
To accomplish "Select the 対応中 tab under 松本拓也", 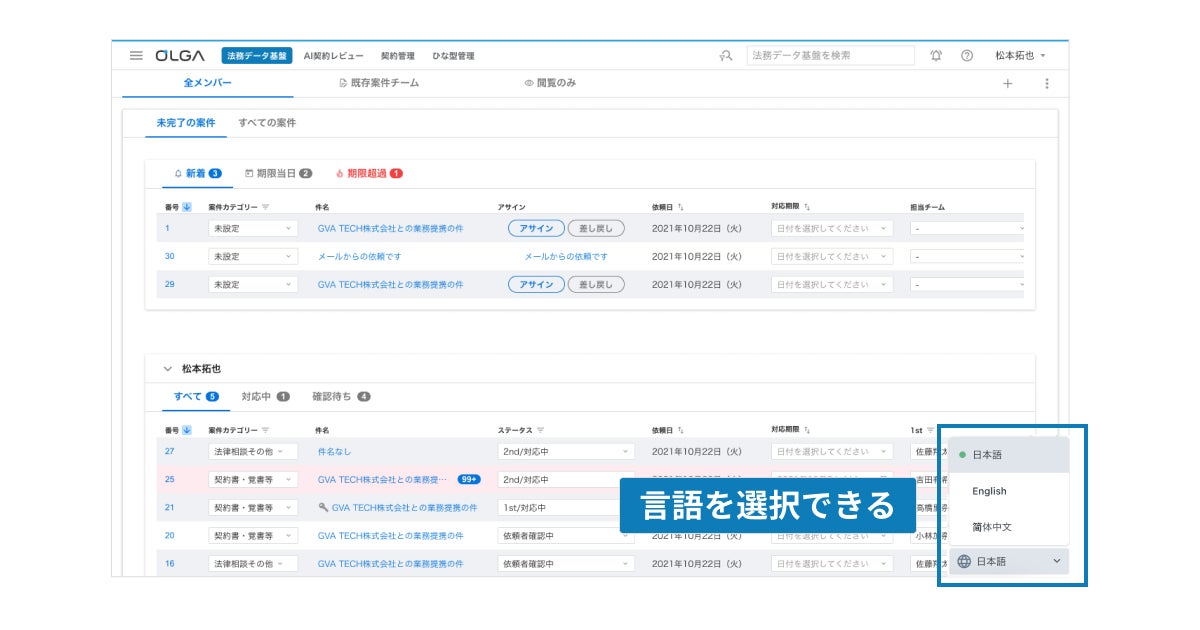I will click(x=266, y=396).
